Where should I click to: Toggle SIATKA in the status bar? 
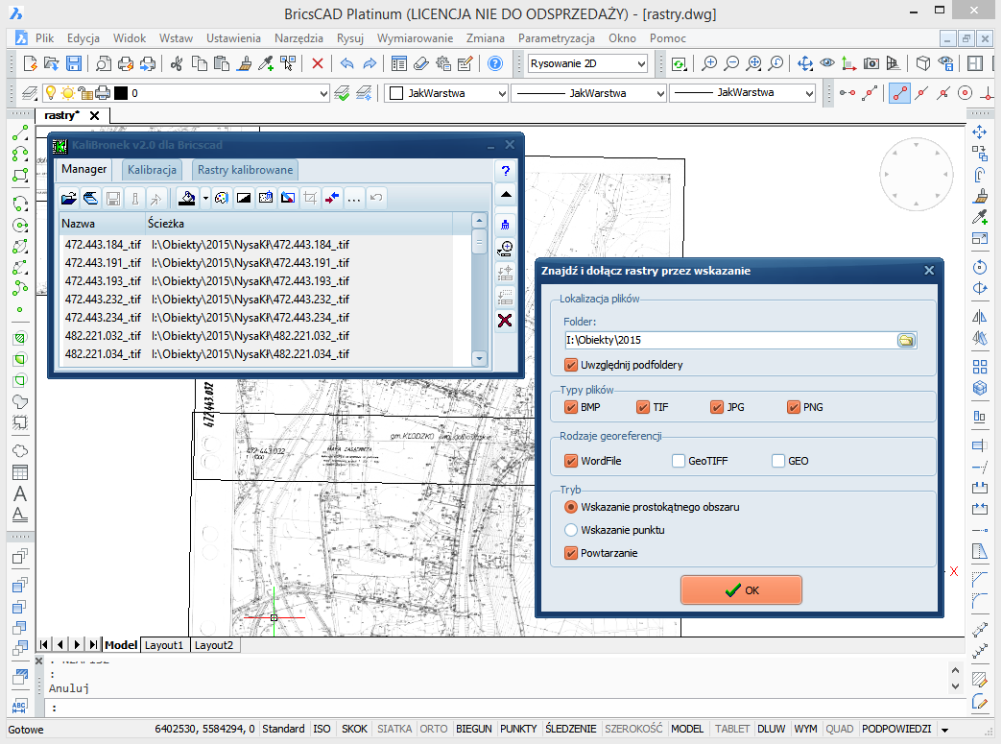394,729
